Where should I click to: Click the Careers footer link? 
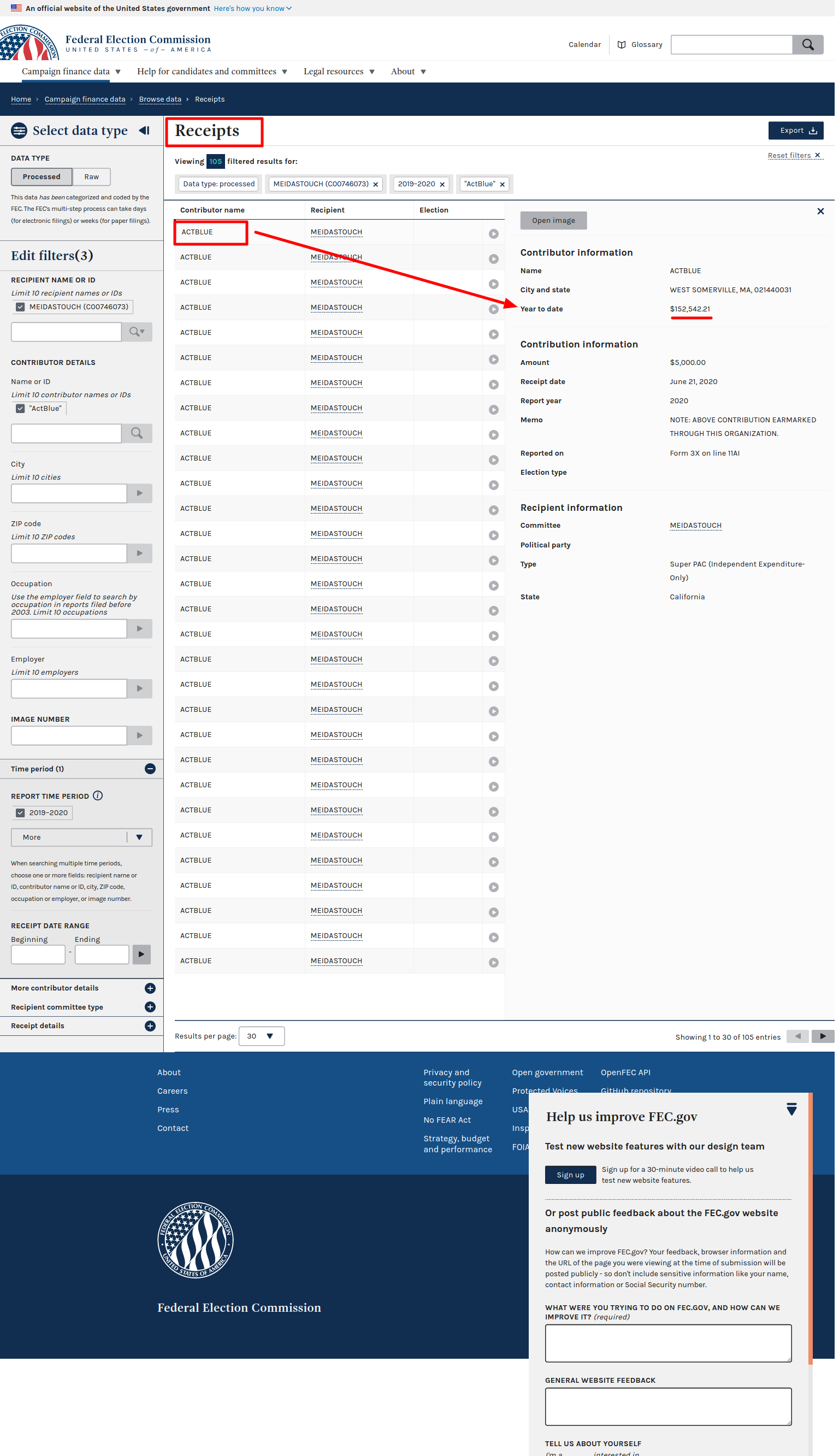pyautogui.click(x=172, y=1090)
